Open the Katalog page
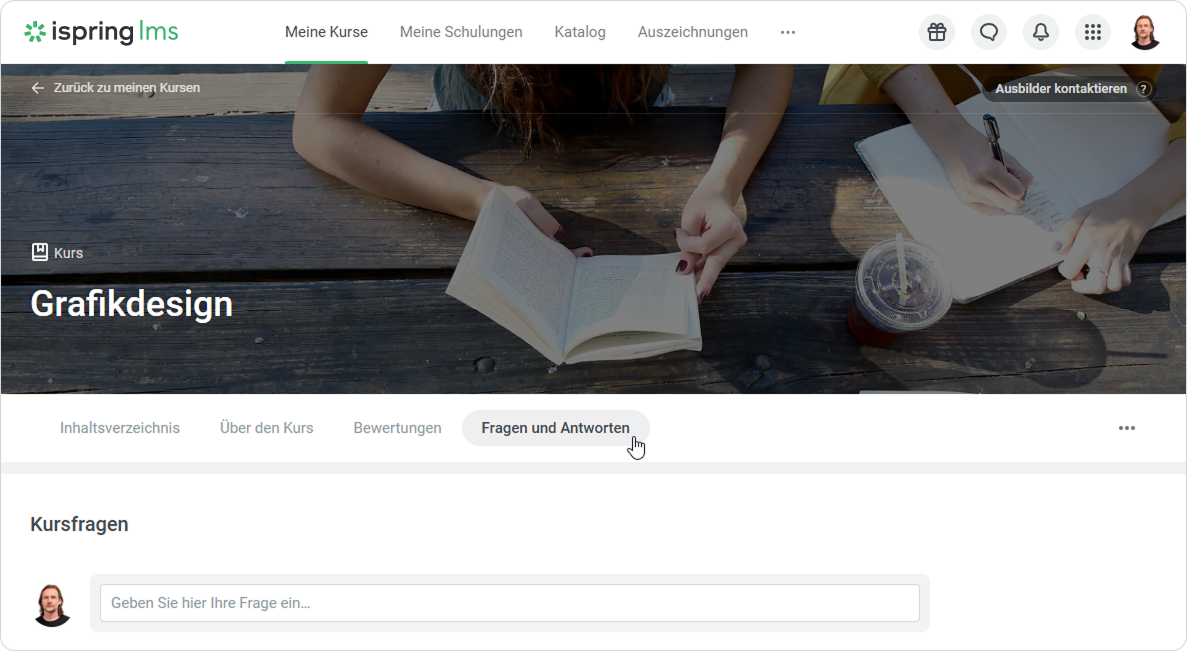 tap(580, 32)
